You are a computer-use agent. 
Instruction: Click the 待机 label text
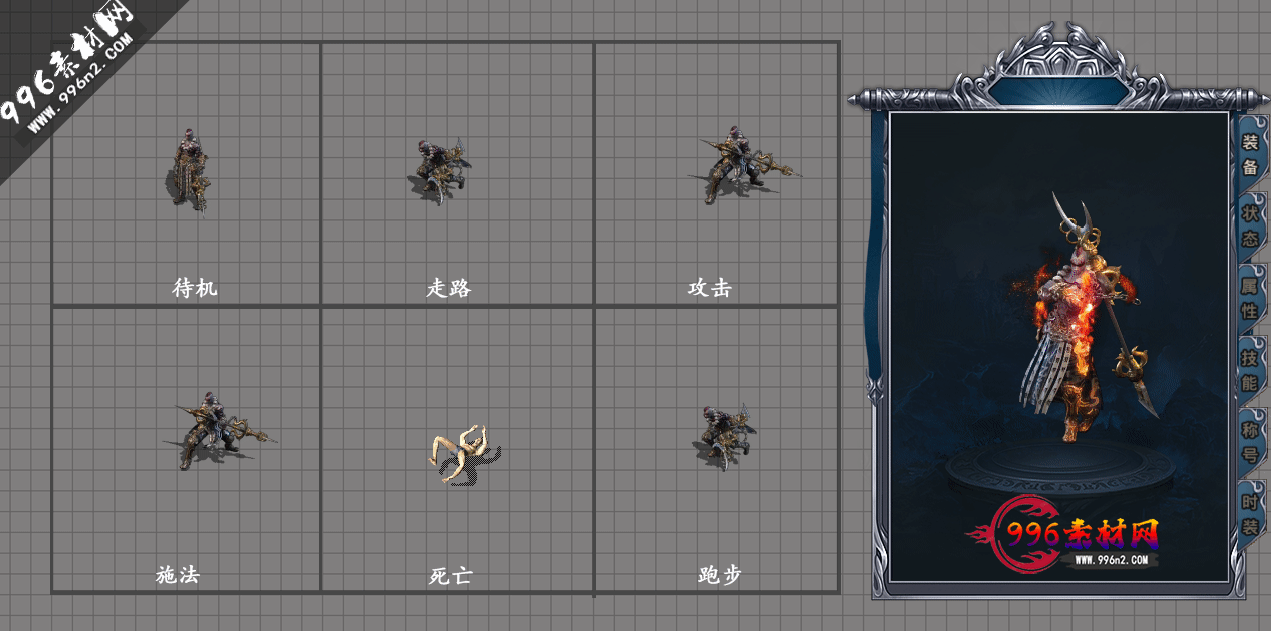[x=194, y=288]
